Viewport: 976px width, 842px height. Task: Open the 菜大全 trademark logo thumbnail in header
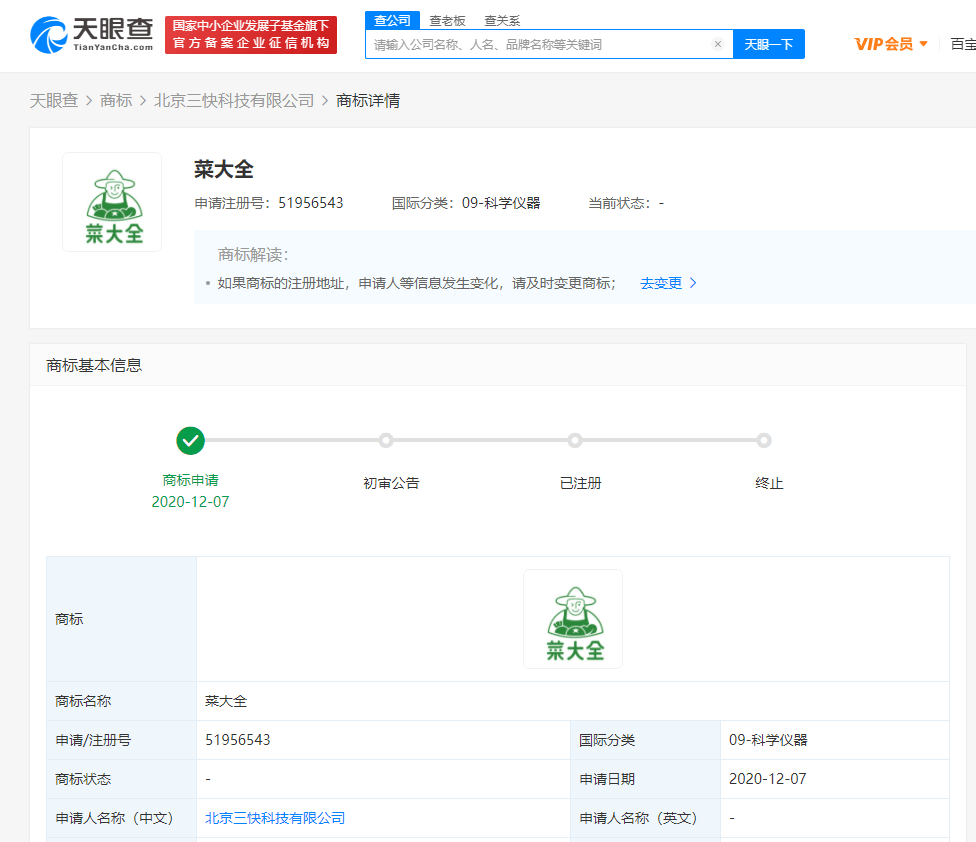coord(112,202)
